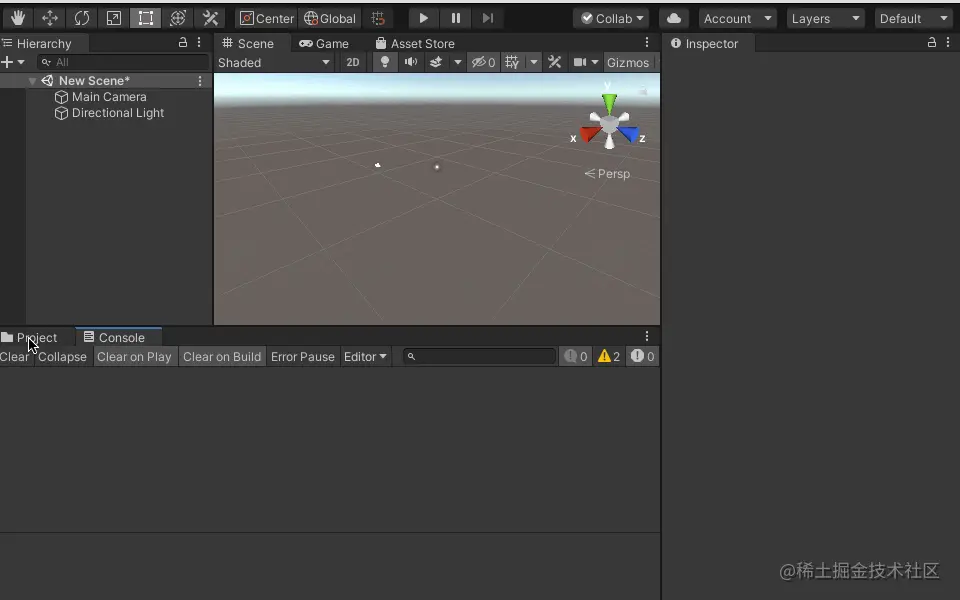Open custom editor tools

(x=210, y=18)
